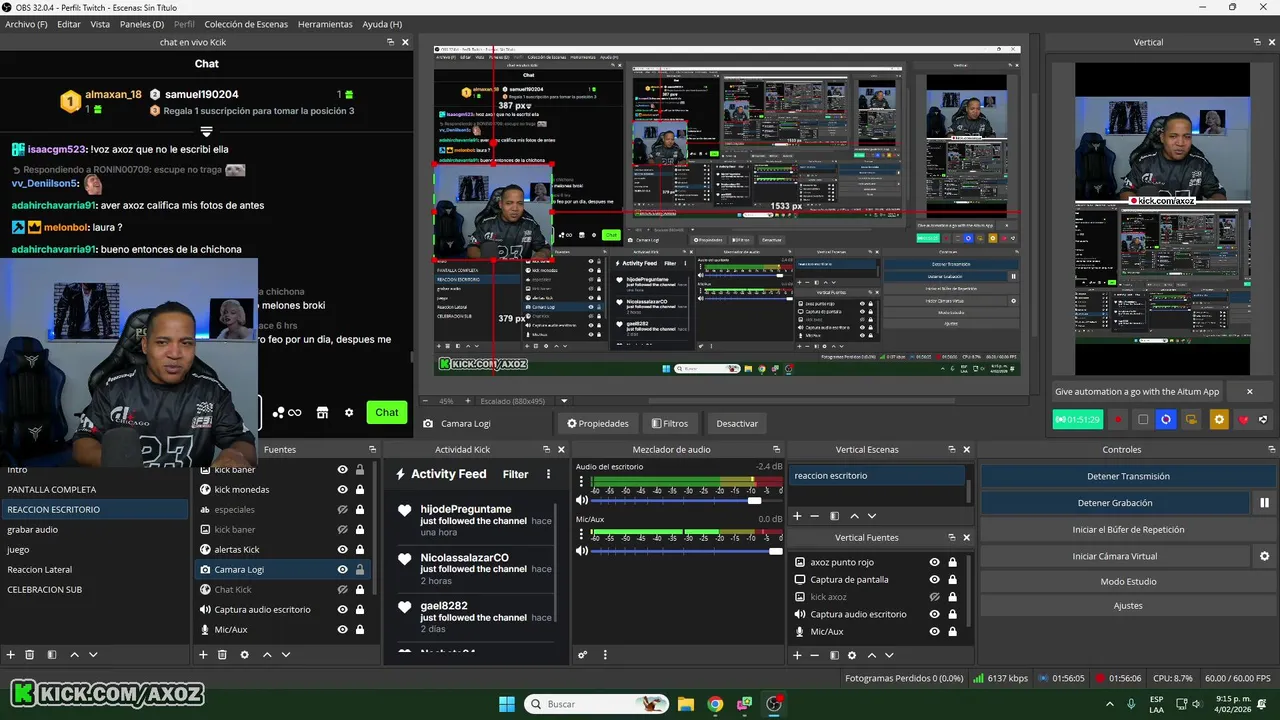Open Vertical Fuentes properties gear icon

click(852, 655)
